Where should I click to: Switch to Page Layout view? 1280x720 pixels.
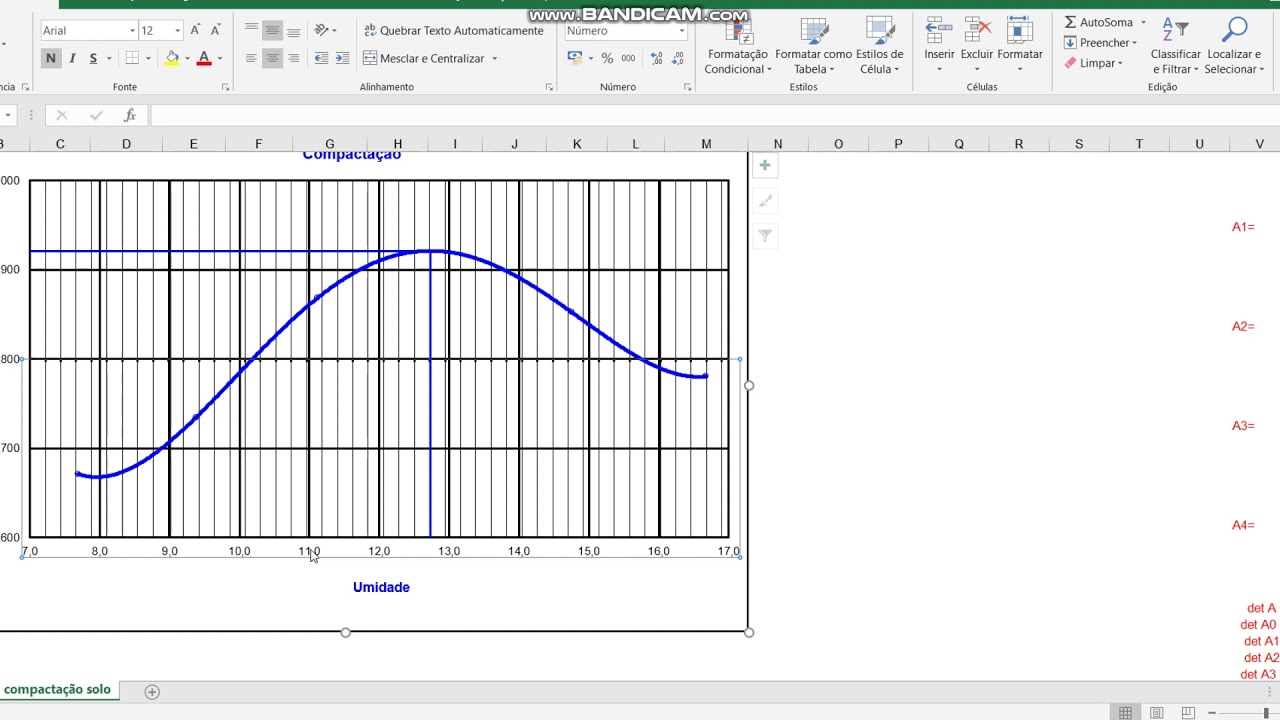1157,712
